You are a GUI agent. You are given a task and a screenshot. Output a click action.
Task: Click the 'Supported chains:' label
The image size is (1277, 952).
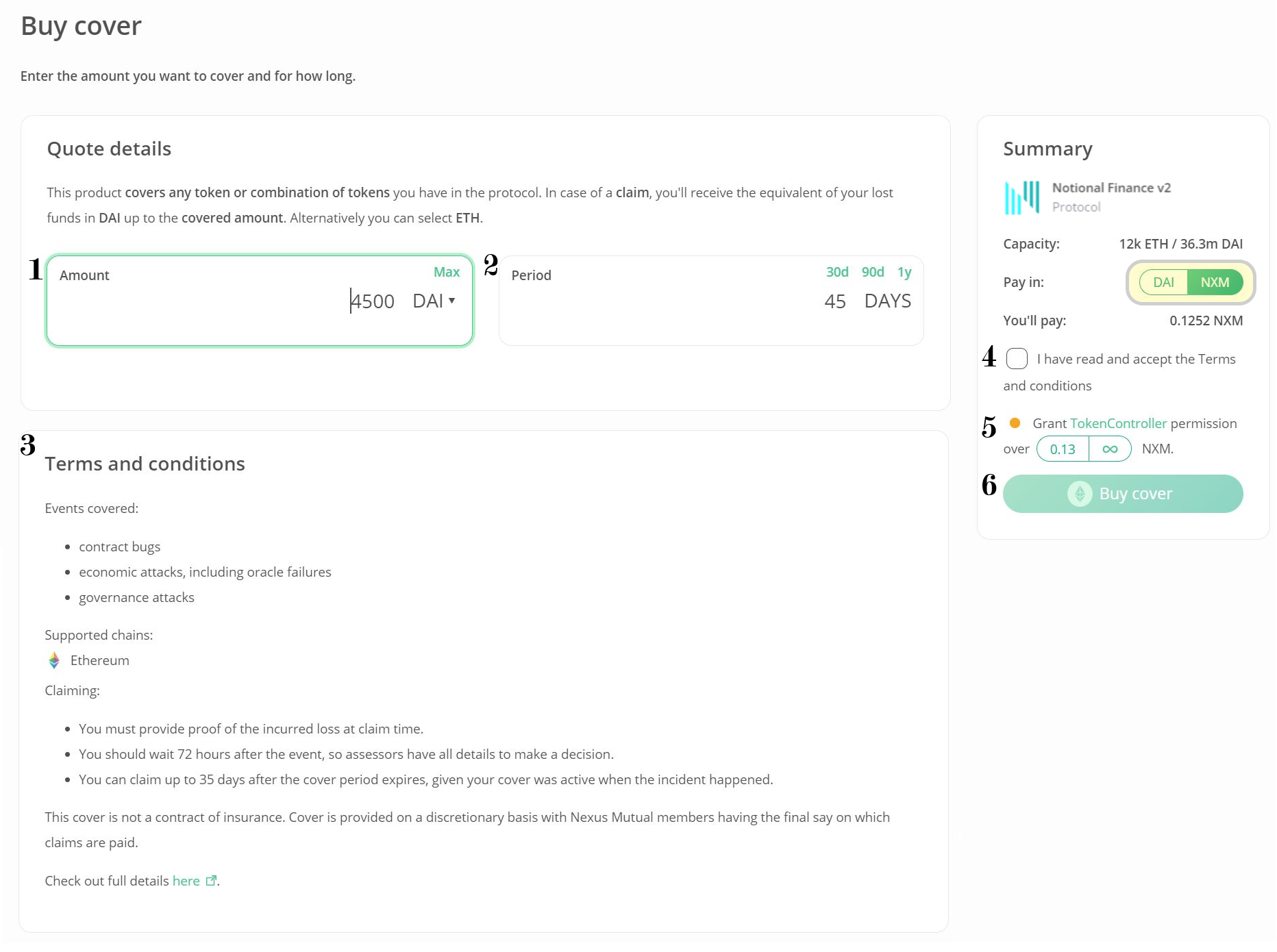point(99,635)
